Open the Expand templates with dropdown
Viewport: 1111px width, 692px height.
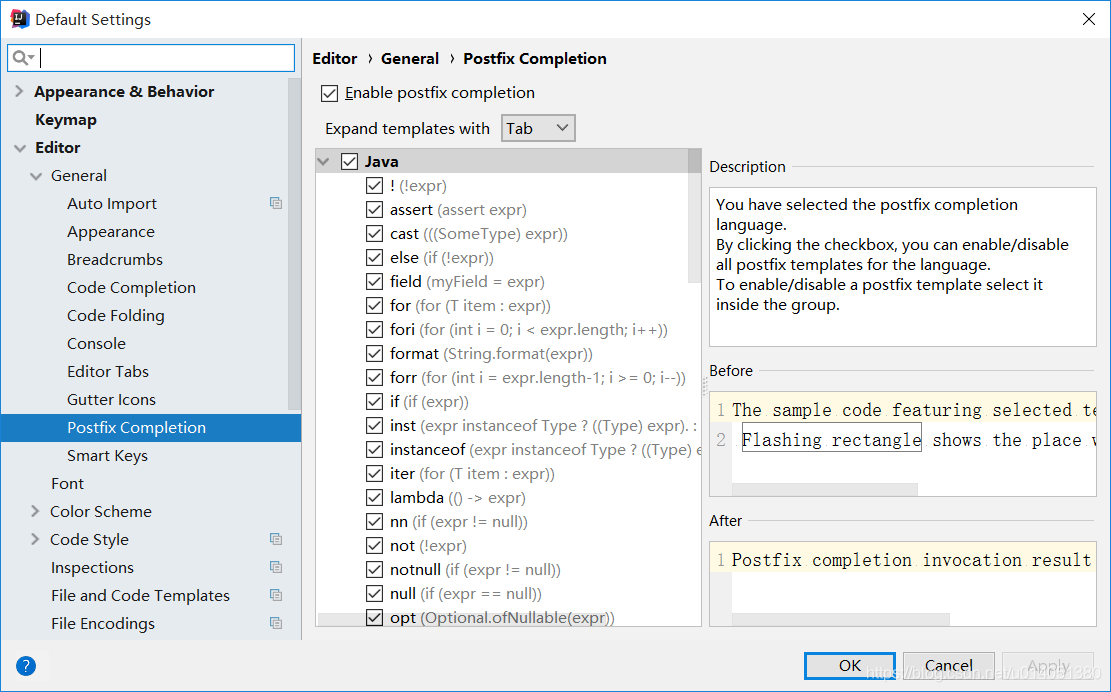538,128
